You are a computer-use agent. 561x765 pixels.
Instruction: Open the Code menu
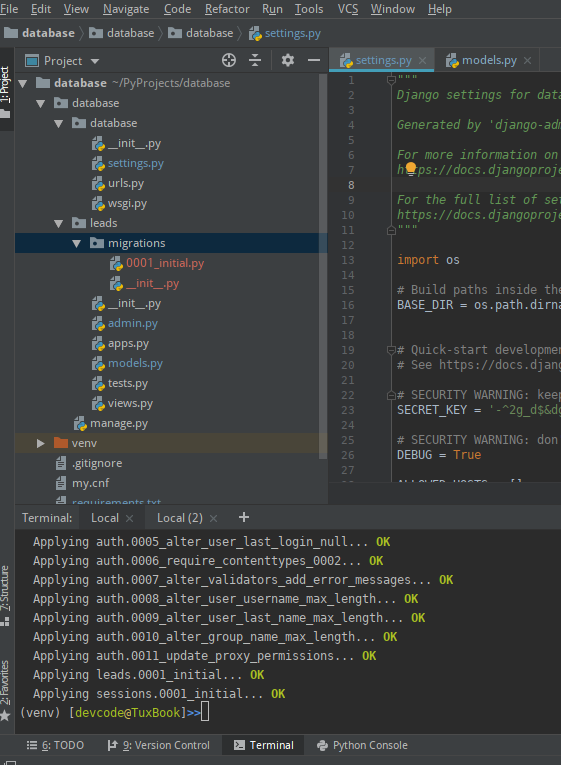177,9
